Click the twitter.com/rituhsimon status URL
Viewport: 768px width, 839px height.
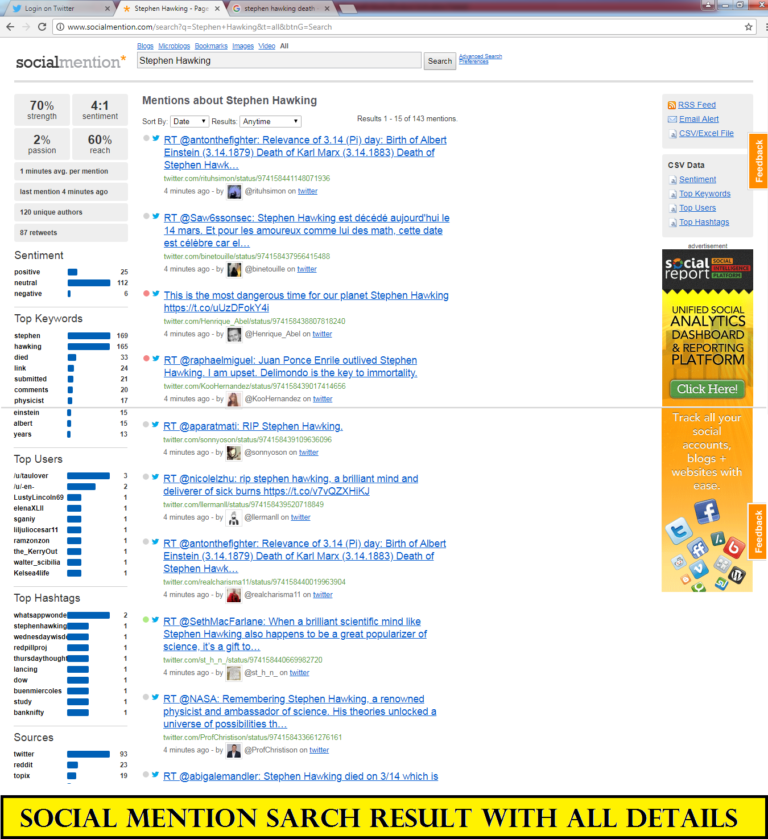click(x=247, y=178)
